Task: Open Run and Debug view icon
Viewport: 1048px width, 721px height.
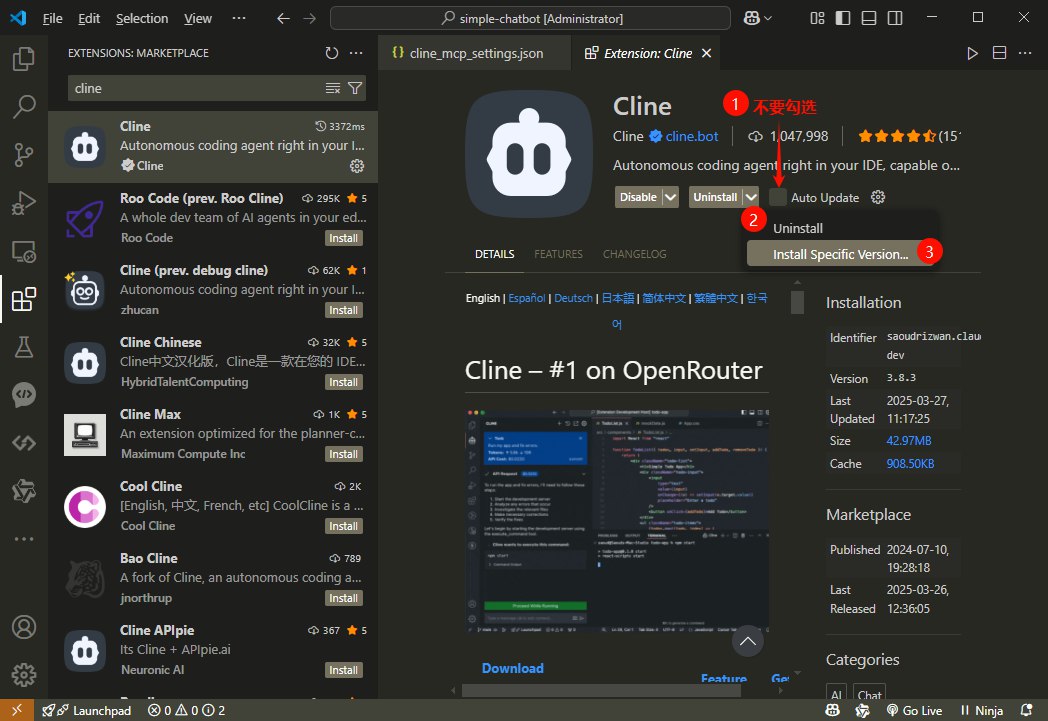Action: (x=23, y=203)
